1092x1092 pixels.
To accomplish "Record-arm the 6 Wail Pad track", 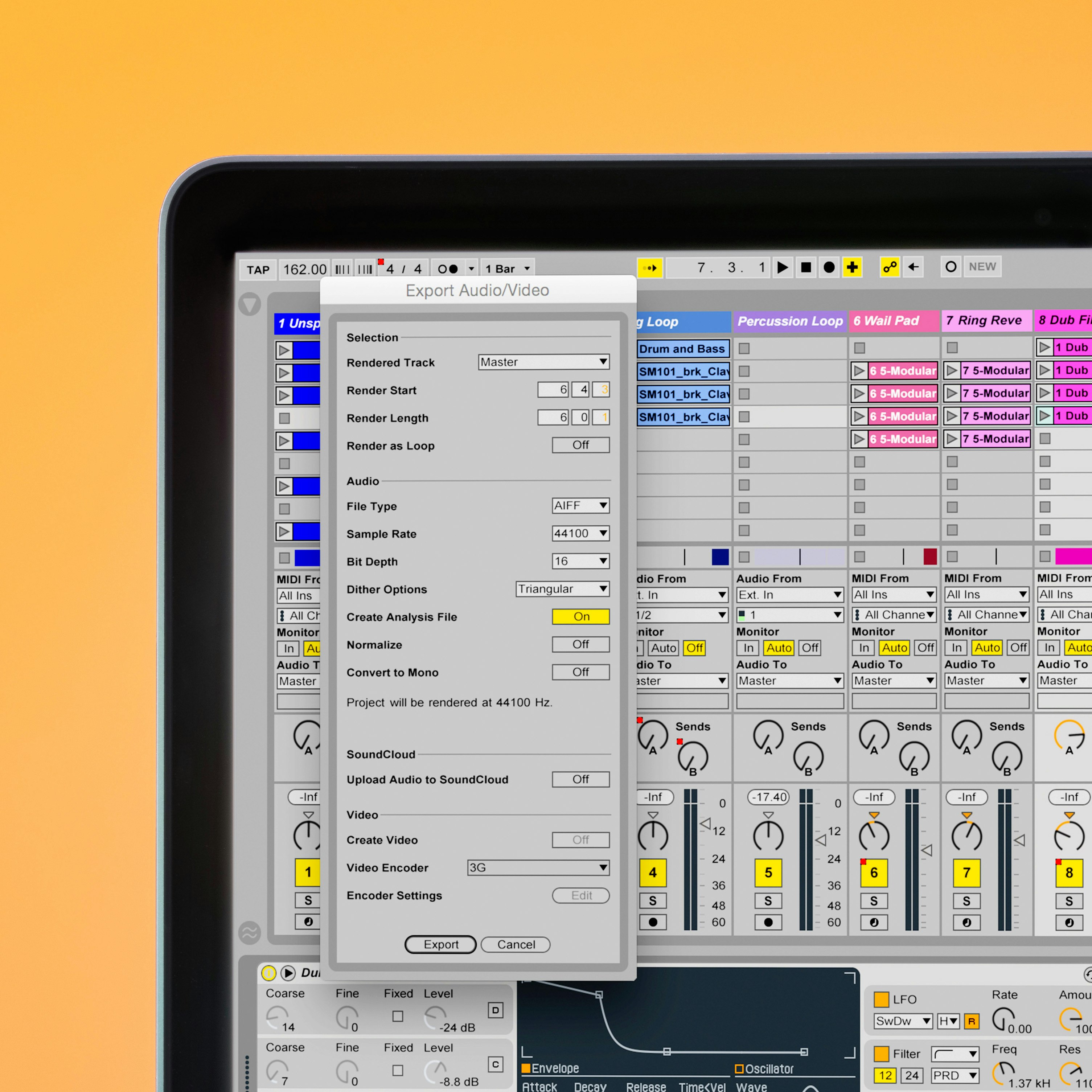I will (x=874, y=923).
